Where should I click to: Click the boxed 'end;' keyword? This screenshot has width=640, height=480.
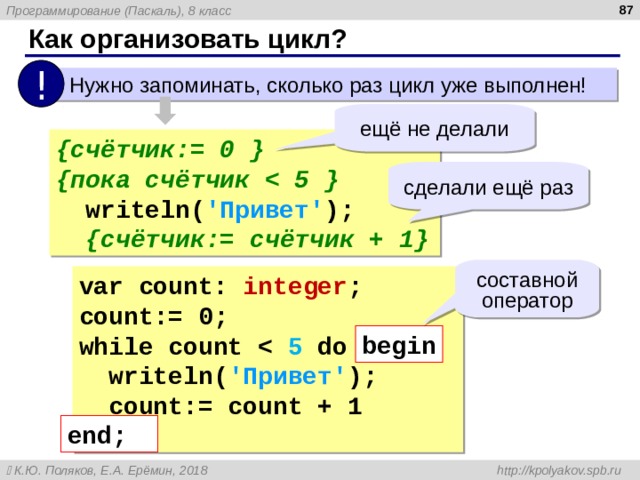point(109,434)
